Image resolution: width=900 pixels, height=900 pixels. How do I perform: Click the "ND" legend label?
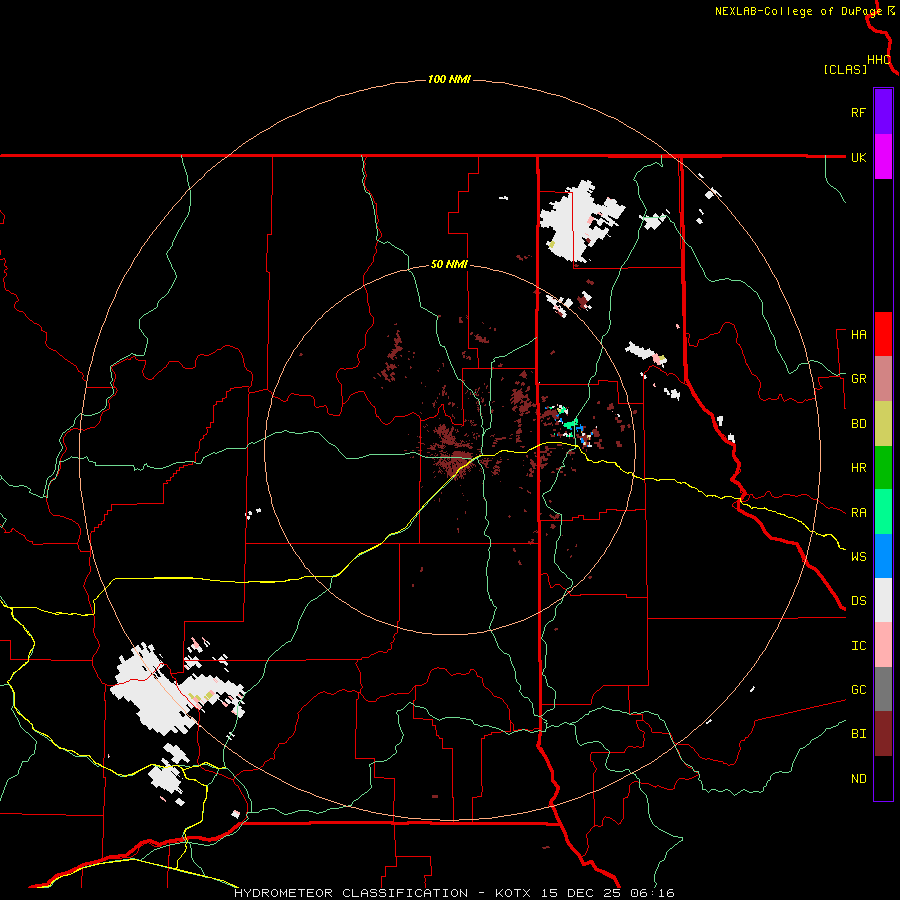coord(859,779)
